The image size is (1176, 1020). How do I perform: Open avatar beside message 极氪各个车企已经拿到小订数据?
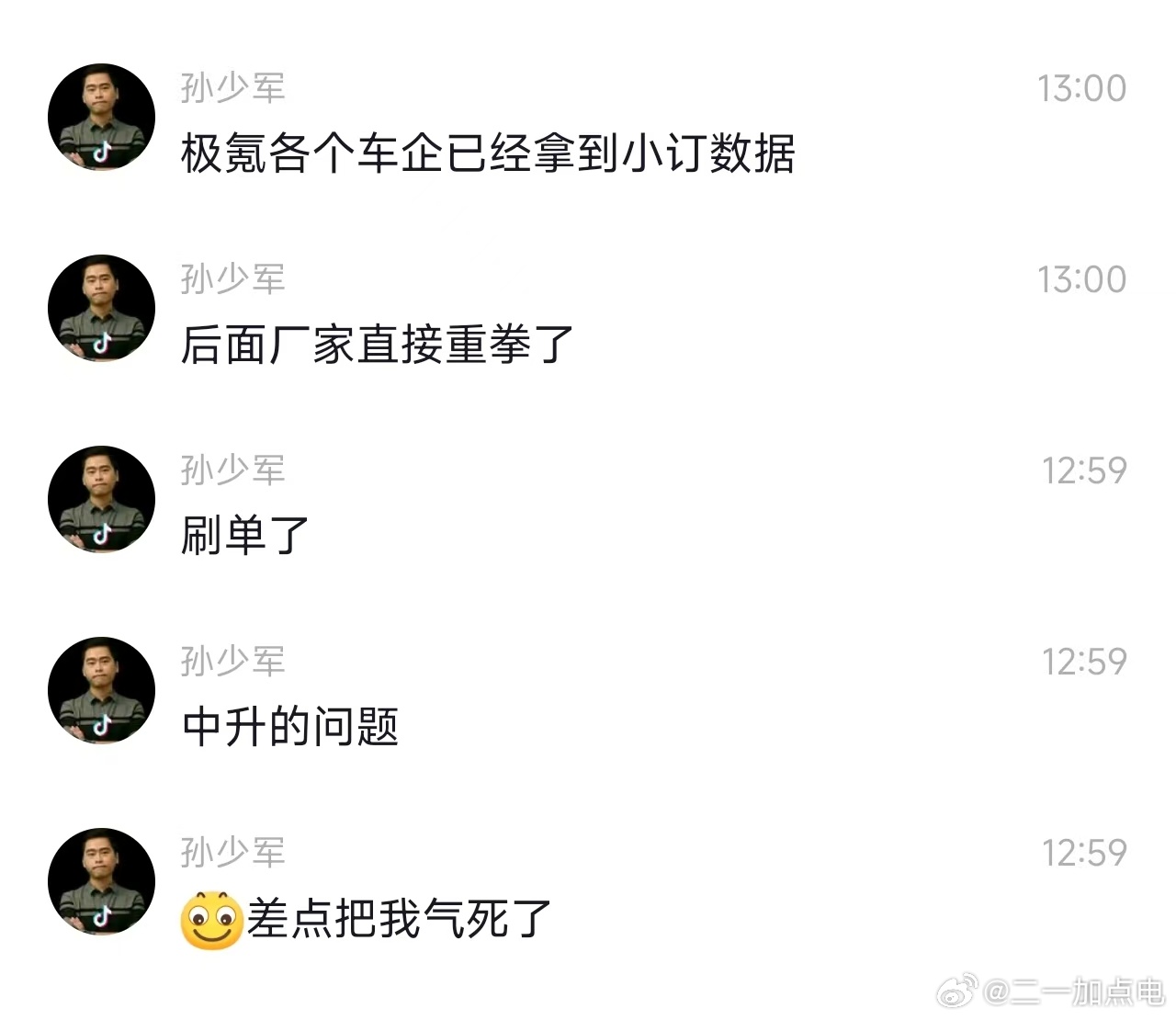101,117
